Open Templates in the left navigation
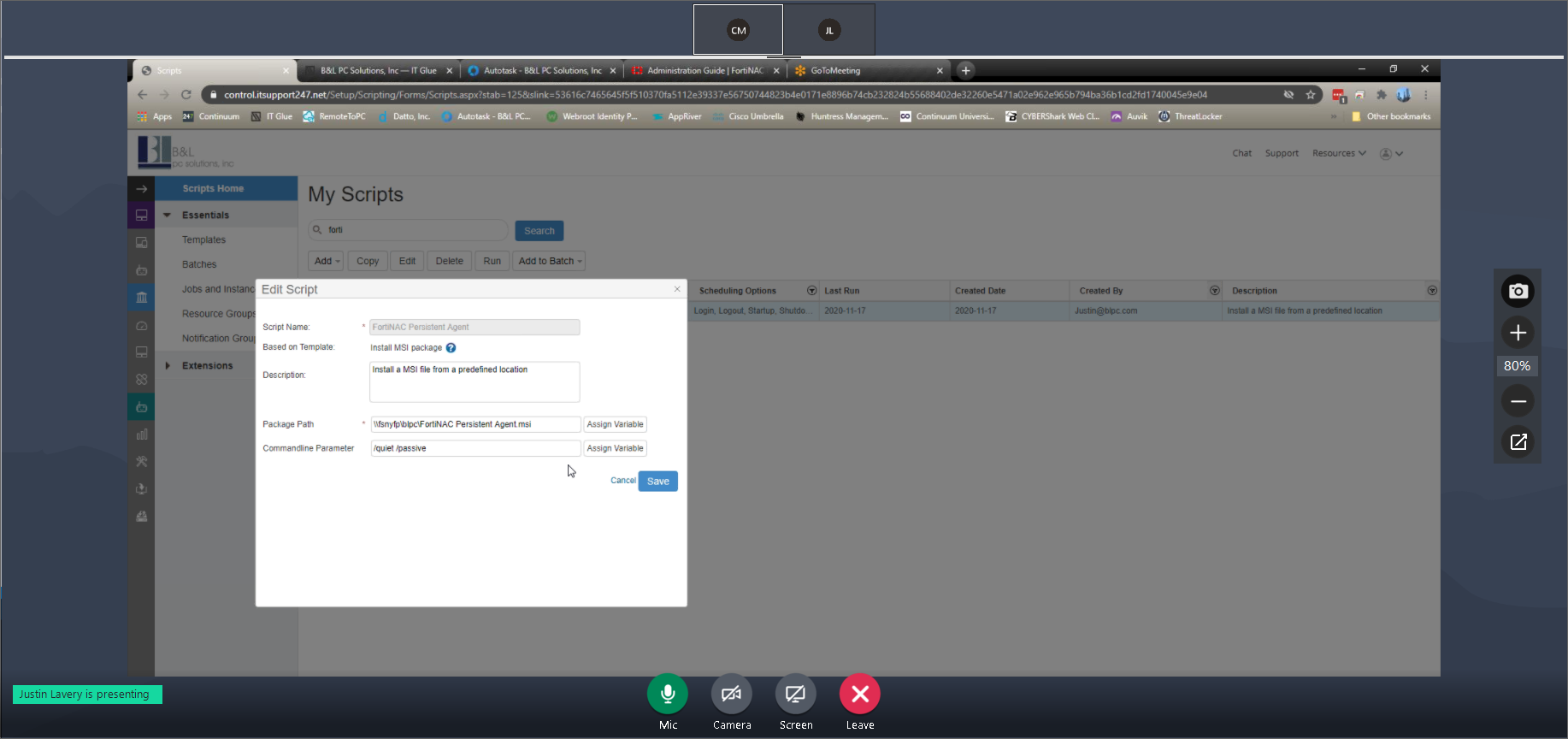The image size is (1568, 739). 203,240
